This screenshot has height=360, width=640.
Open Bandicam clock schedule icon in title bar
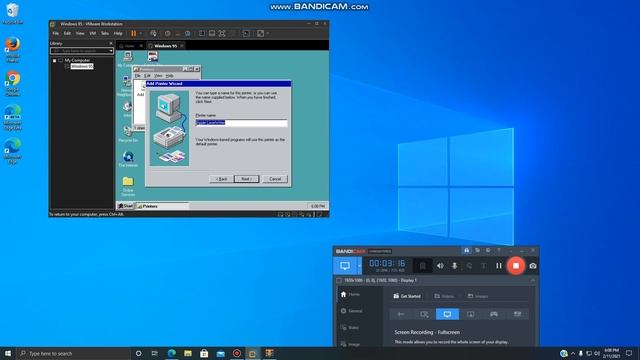[x=488, y=250]
